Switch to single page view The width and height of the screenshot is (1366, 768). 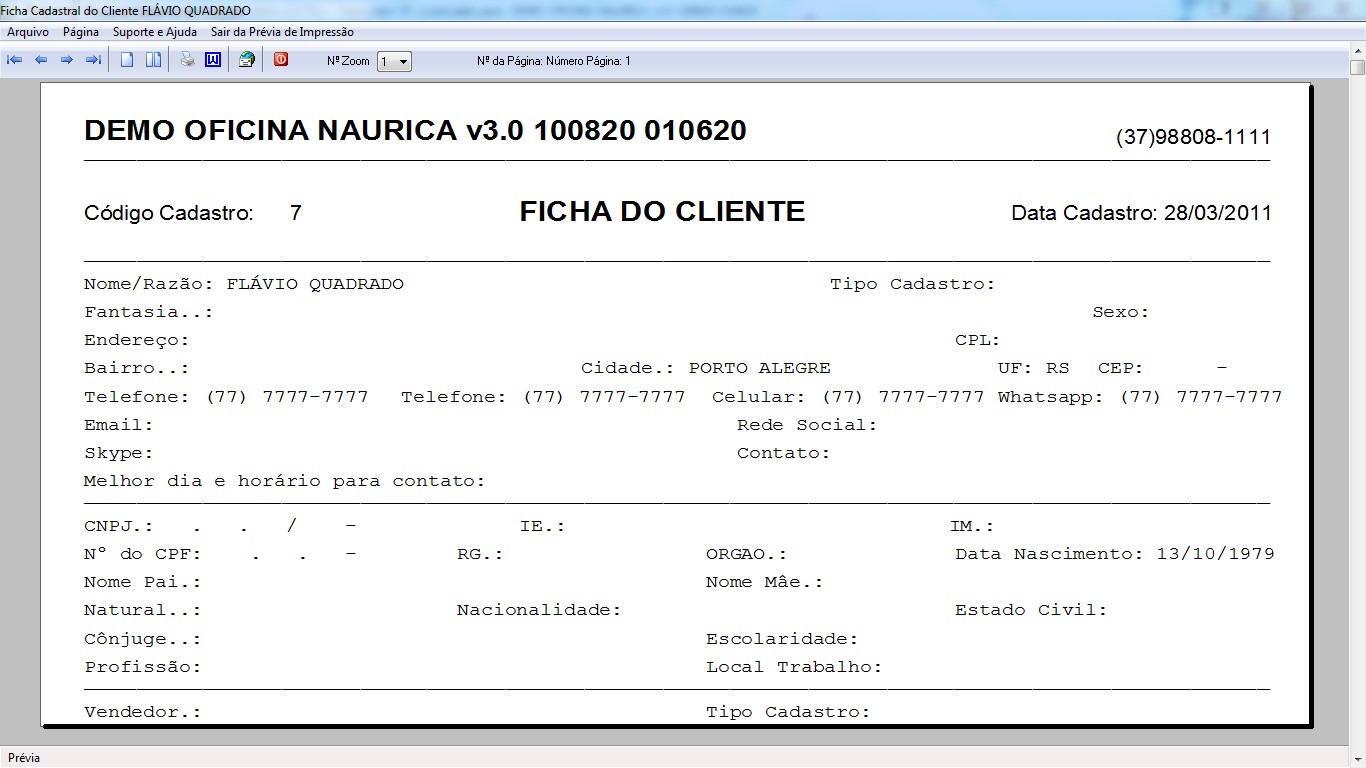tap(127, 60)
